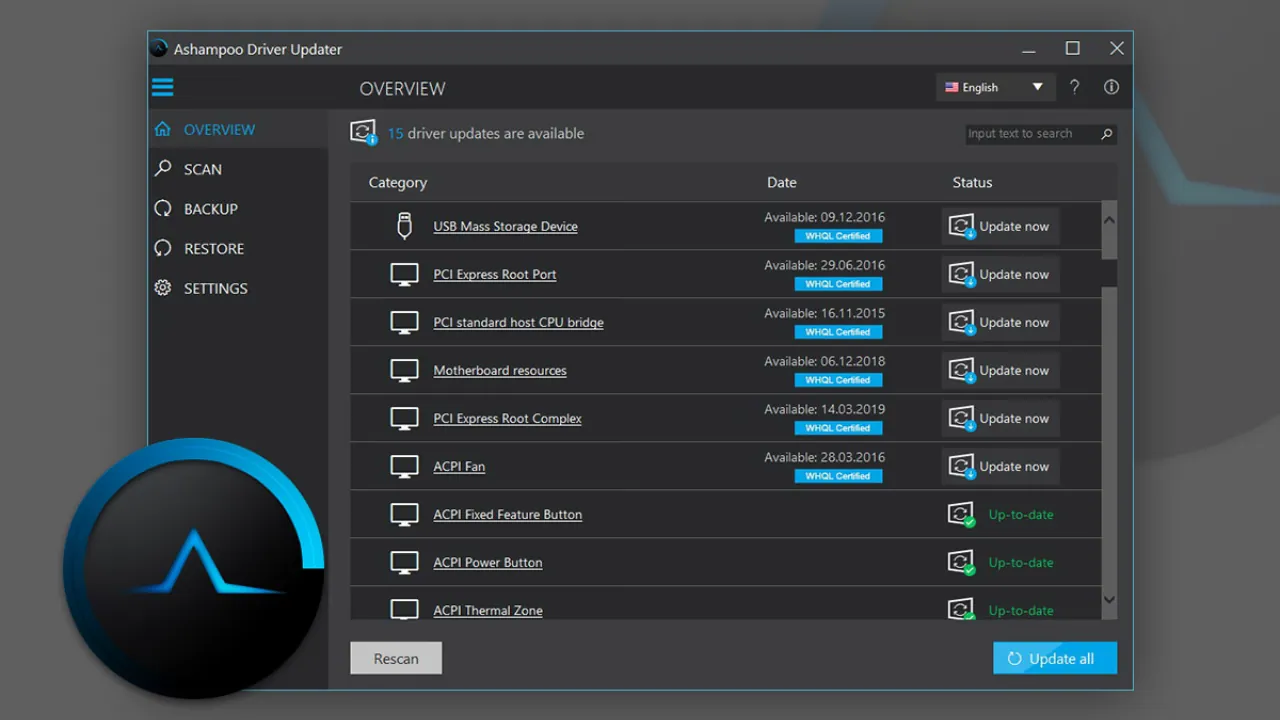
Task: Click the Update all button
Action: point(1055,658)
